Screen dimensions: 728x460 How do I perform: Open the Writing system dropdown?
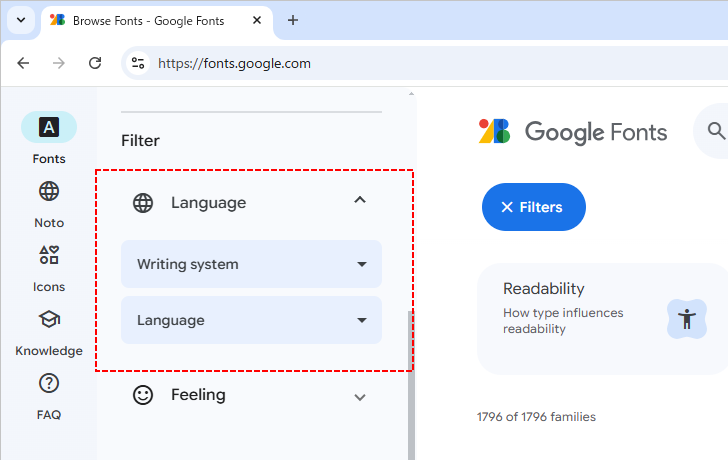251,265
